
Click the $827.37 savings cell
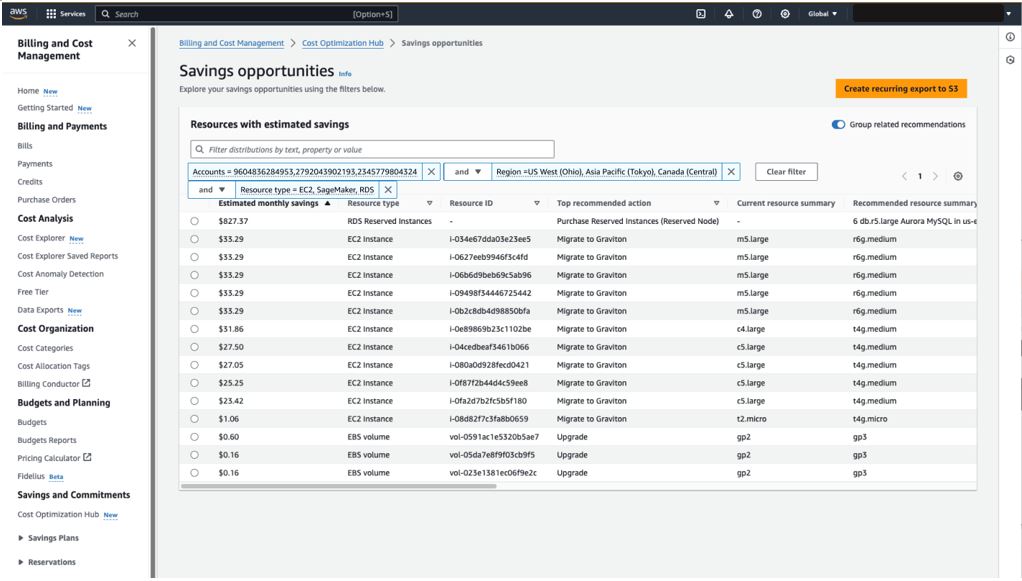tap(233, 221)
